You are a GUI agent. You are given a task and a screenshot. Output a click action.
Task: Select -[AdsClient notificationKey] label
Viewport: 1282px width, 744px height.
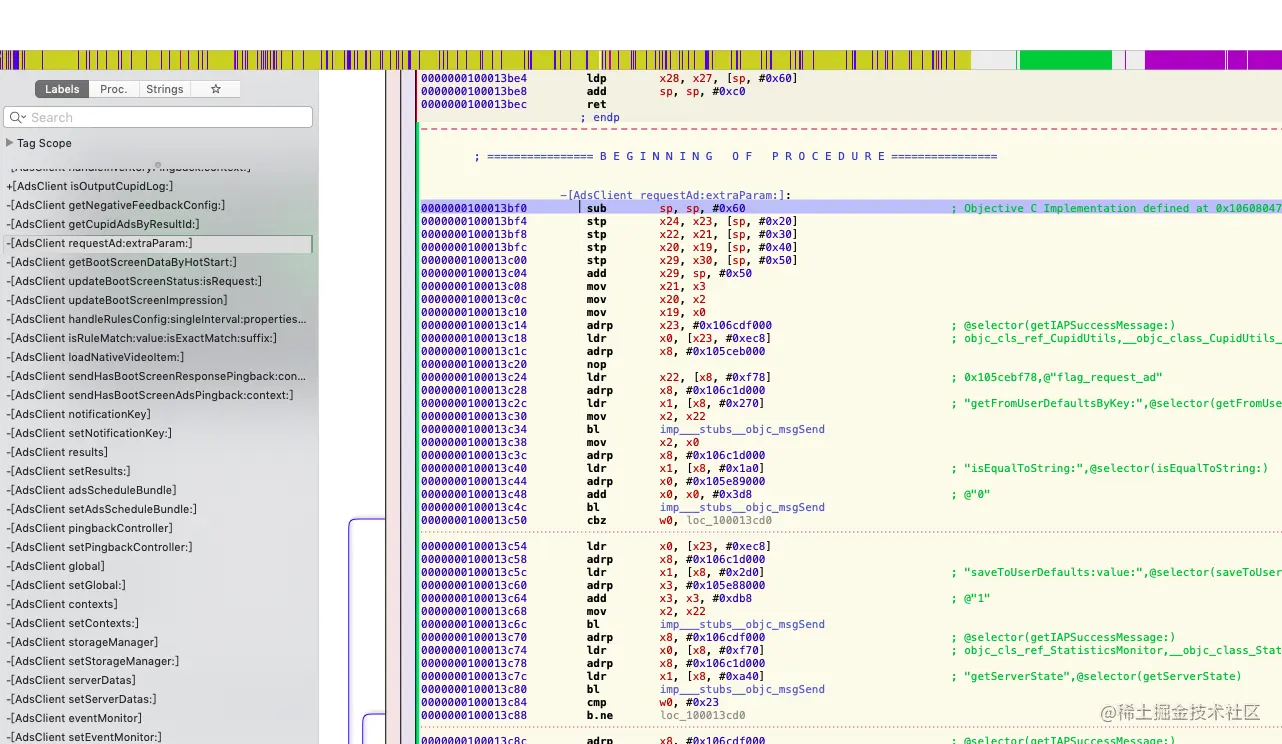(x=78, y=414)
